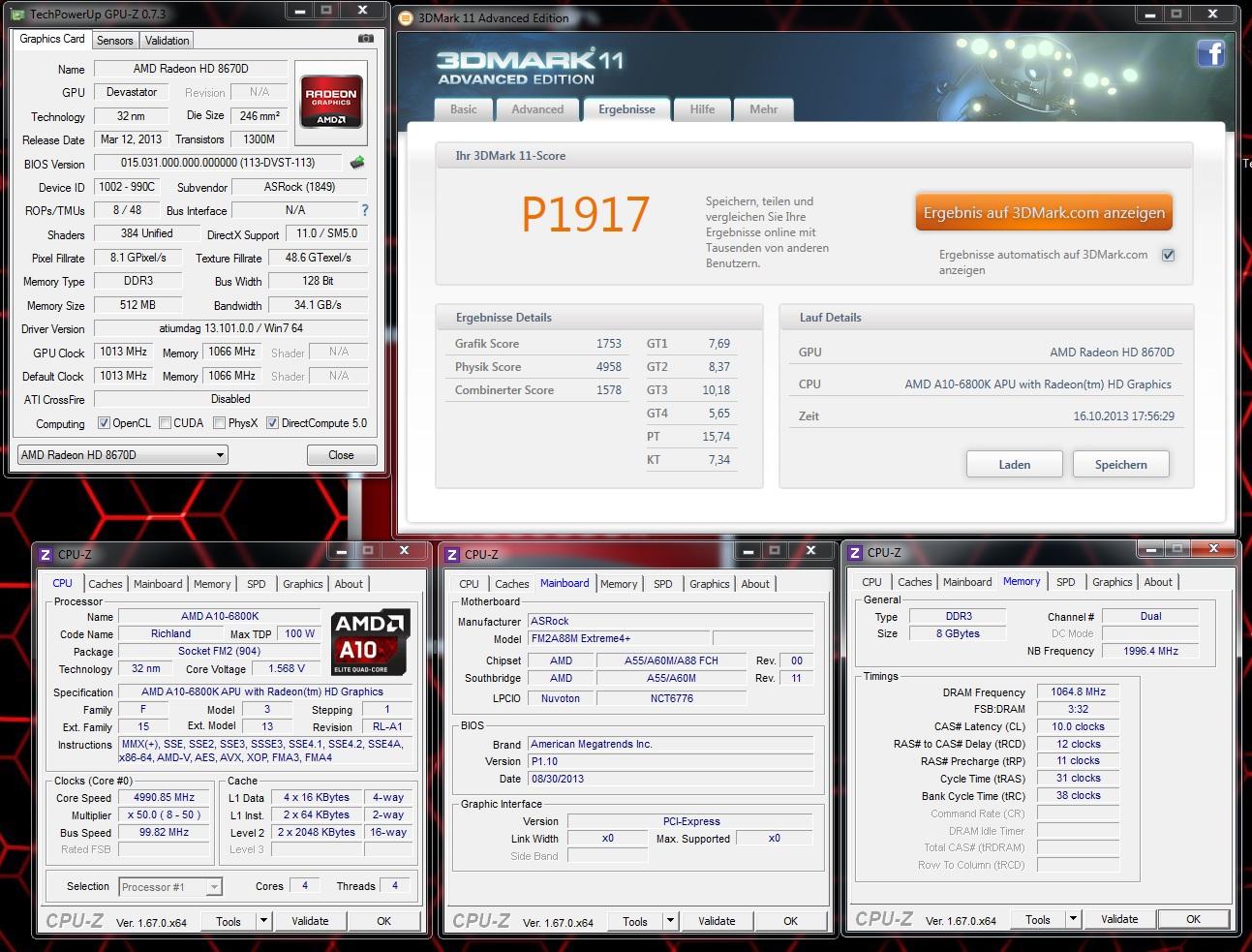1252x952 pixels.
Task: Click the CAS# Latency 10.0 clocks value
Action: coord(1078,726)
